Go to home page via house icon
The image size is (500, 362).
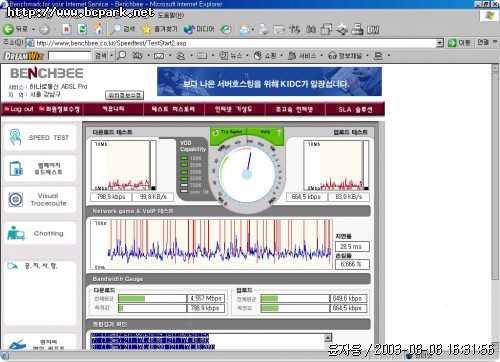click(x=98, y=29)
